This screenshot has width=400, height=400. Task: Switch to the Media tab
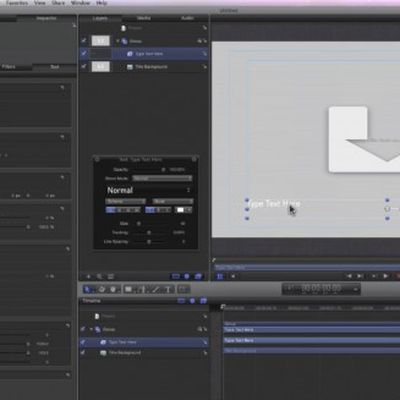144,18
